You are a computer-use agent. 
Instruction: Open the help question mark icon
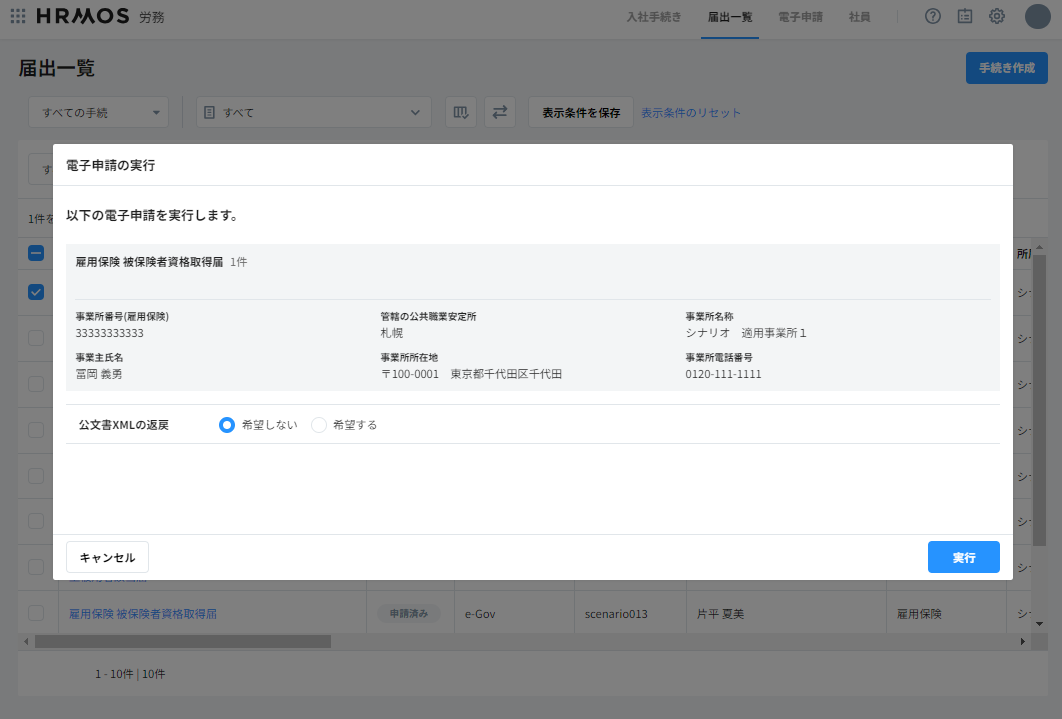[933, 16]
